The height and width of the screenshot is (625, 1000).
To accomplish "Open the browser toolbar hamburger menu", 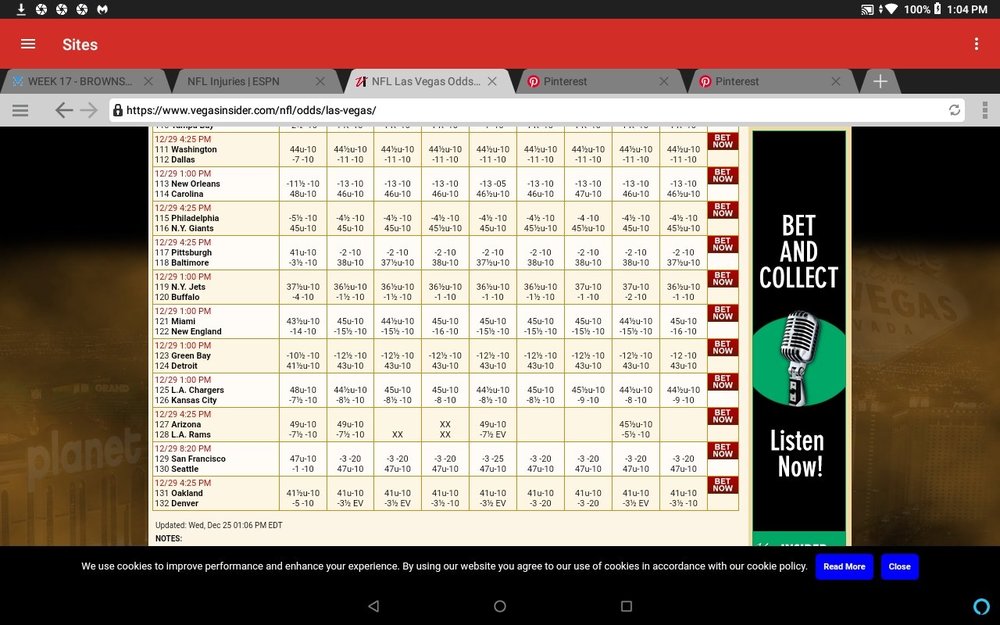I will (x=20, y=110).
